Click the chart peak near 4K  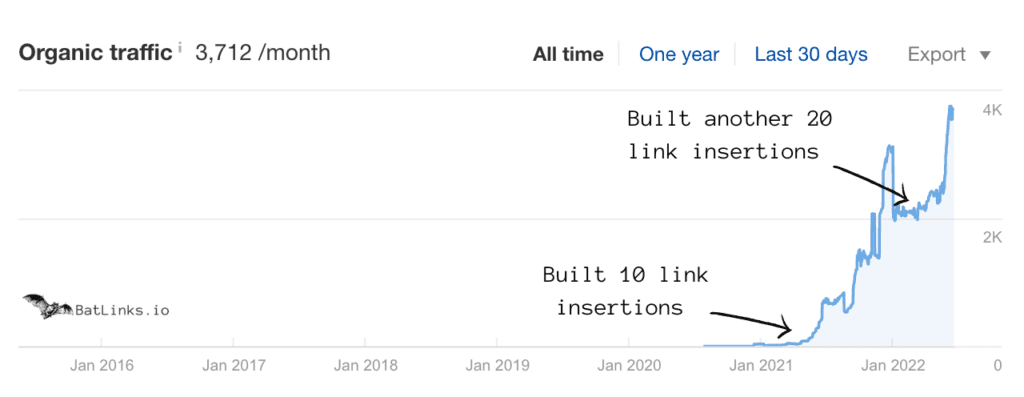click(x=951, y=110)
